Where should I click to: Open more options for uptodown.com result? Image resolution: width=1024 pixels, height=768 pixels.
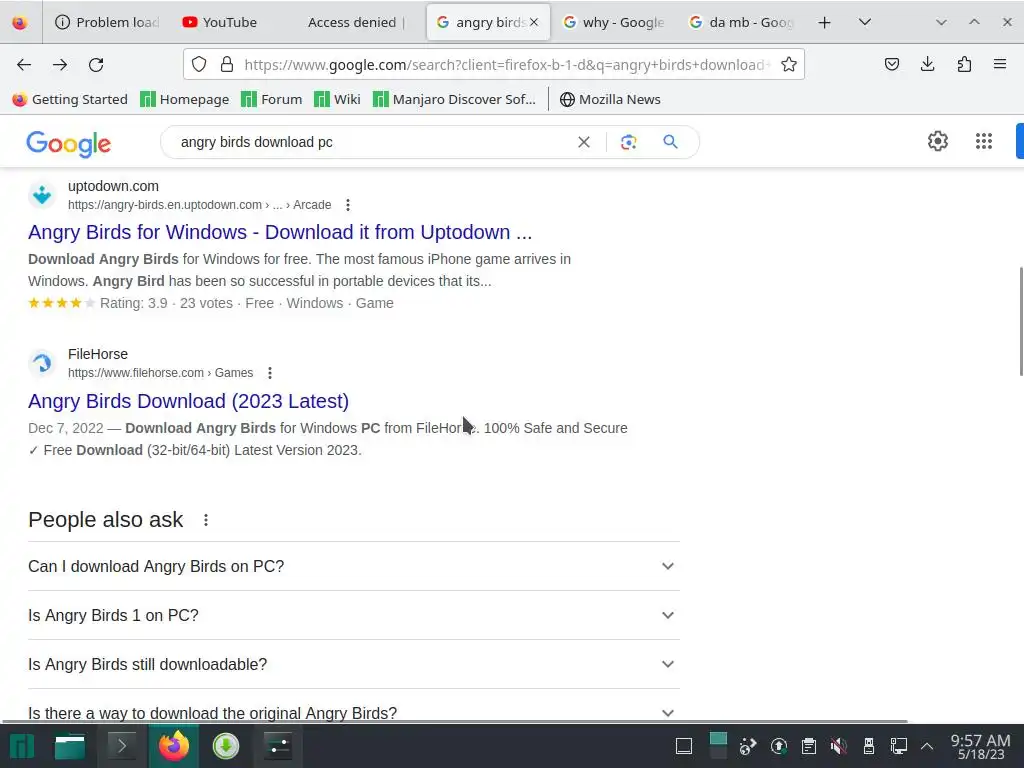[348, 205]
